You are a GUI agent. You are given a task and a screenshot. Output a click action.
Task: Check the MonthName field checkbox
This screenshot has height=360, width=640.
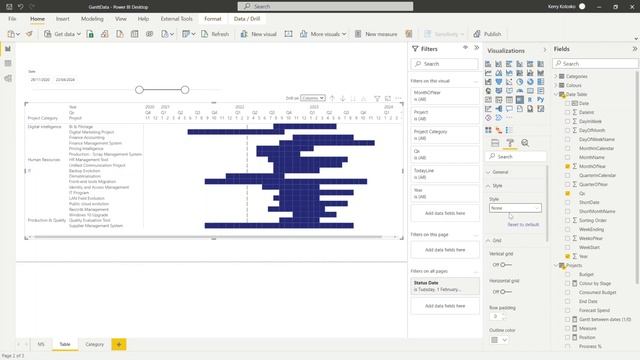click(567, 157)
